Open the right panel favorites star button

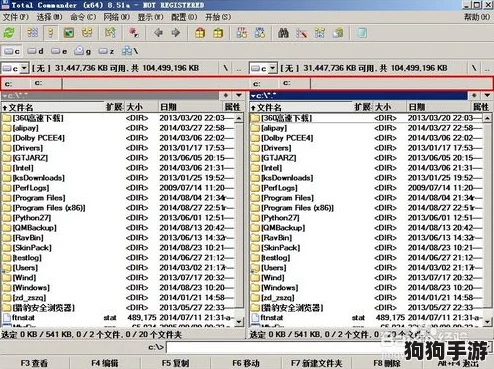tap(474, 95)
